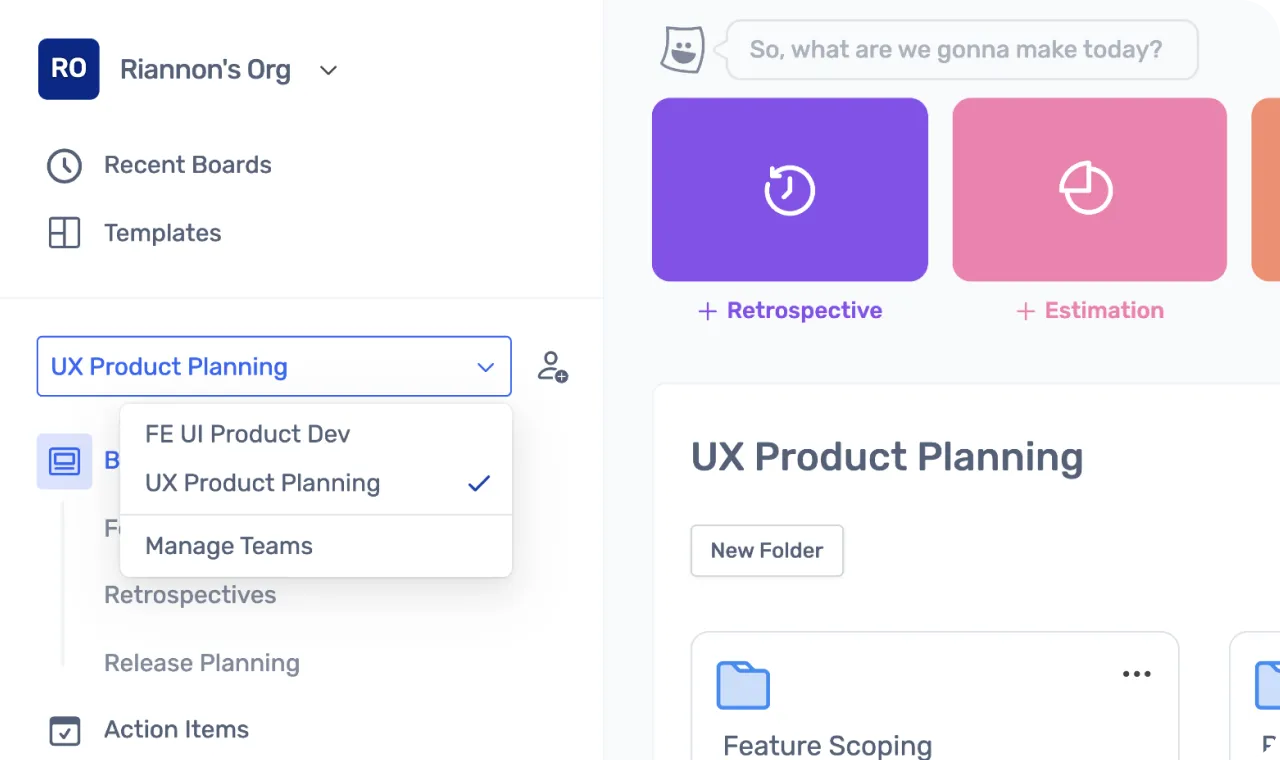
Task: Click the 'what are we gonna make today' field
Action: [960, 49]
